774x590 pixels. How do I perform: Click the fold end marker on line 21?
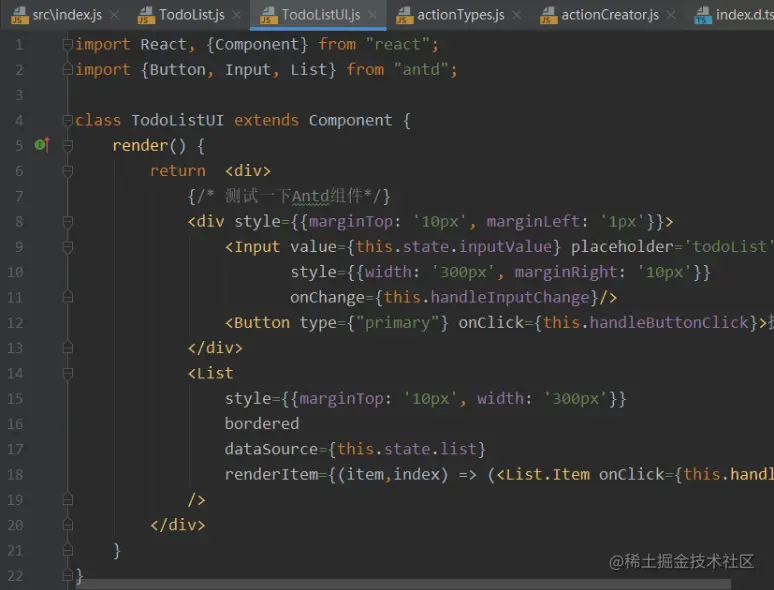pos(68,550)
